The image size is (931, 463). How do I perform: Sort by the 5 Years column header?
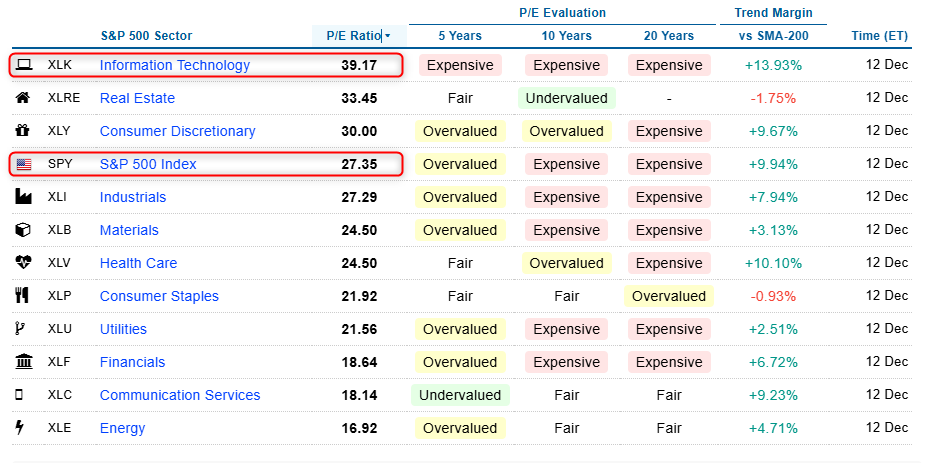[460, 36]
